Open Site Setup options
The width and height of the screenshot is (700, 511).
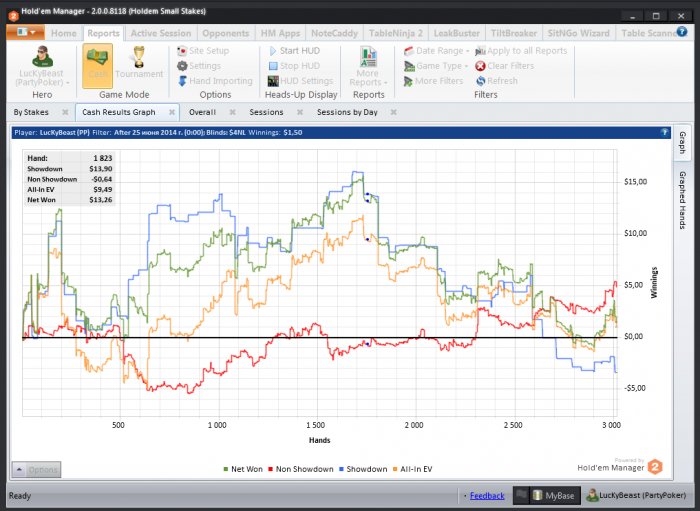[x=203, y=51]
